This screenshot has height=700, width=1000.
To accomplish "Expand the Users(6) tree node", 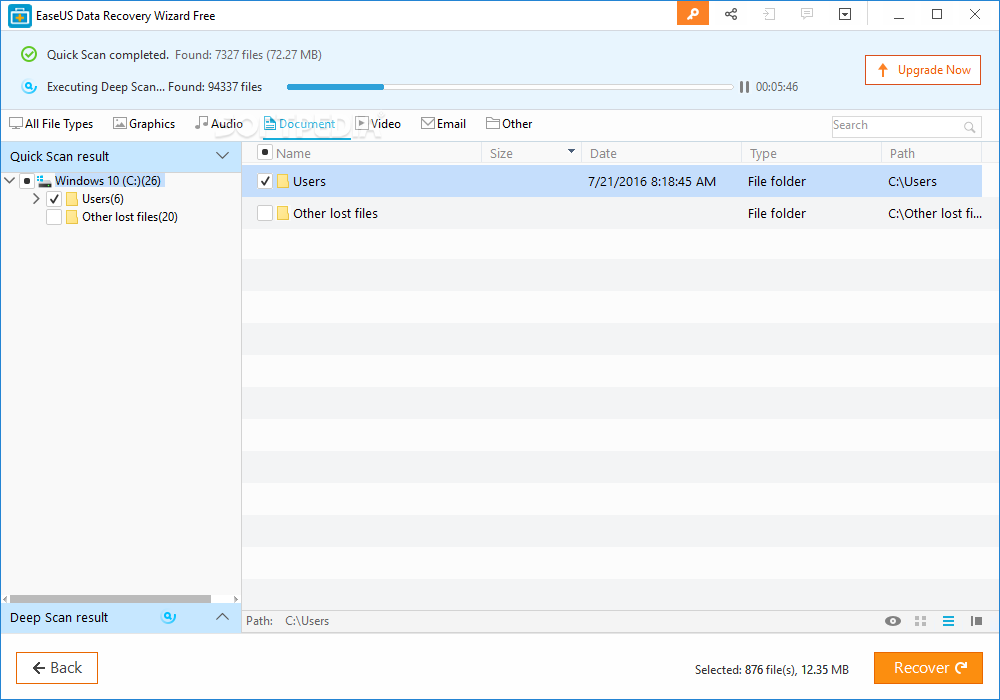I will 36,199.
